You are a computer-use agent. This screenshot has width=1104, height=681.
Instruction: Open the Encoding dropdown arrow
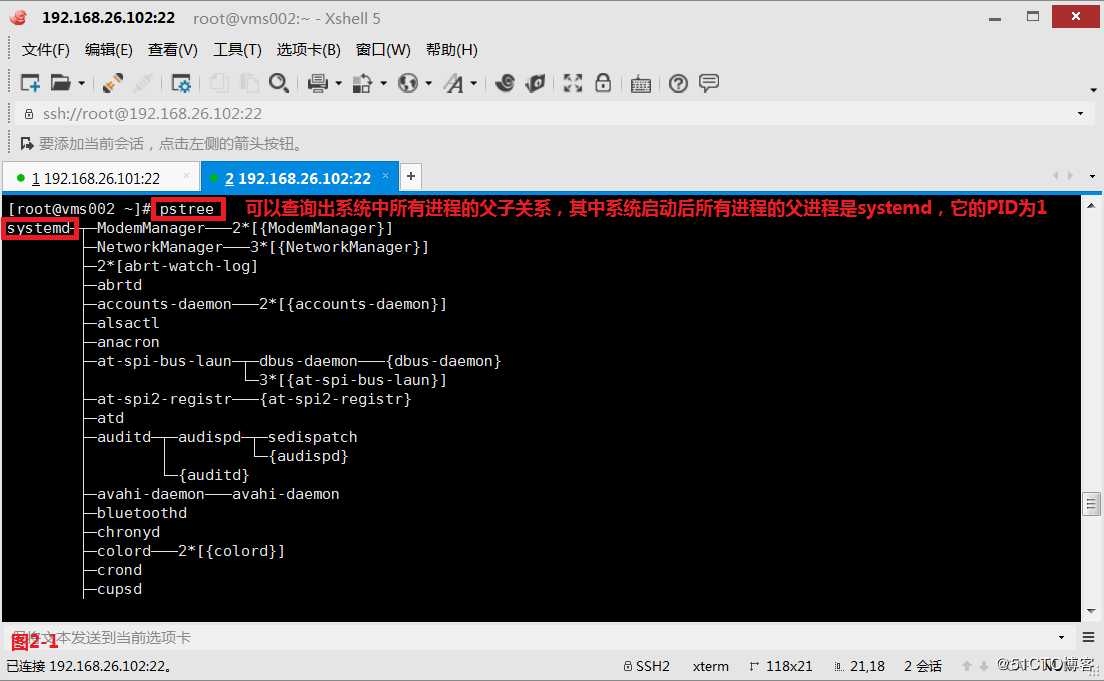coord(429,83)
